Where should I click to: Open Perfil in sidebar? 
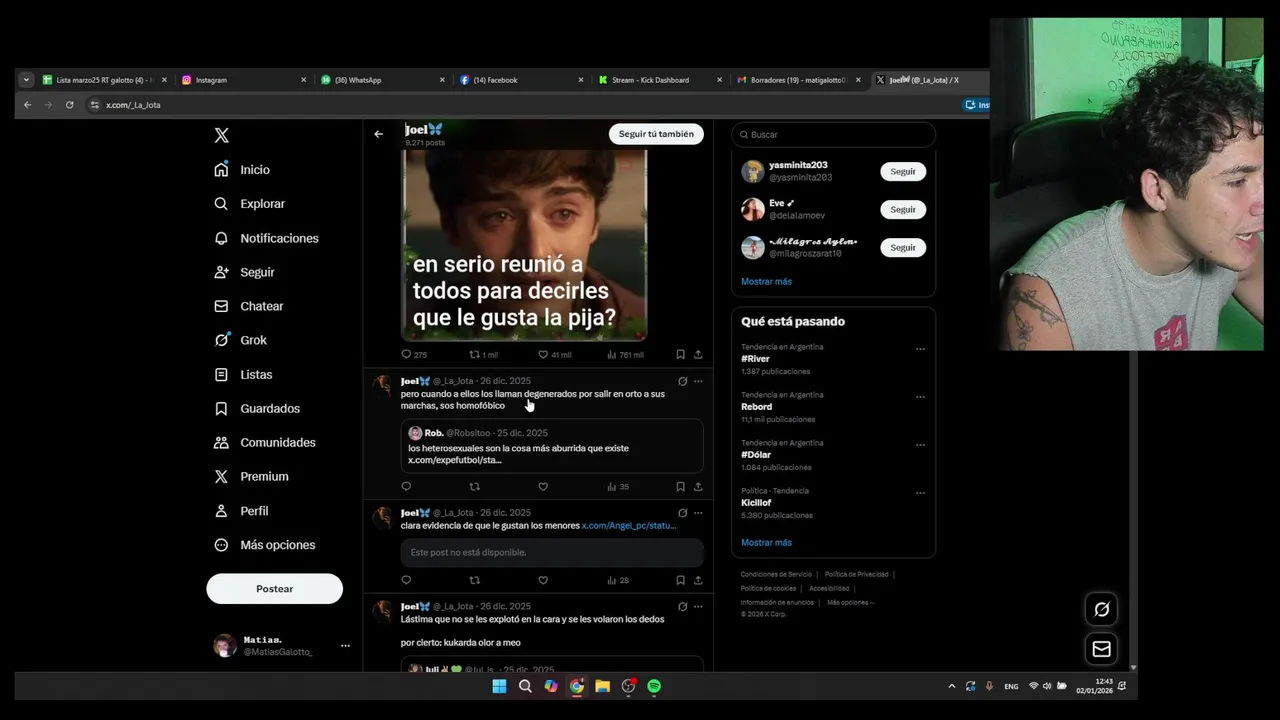(x=241, y=511)
